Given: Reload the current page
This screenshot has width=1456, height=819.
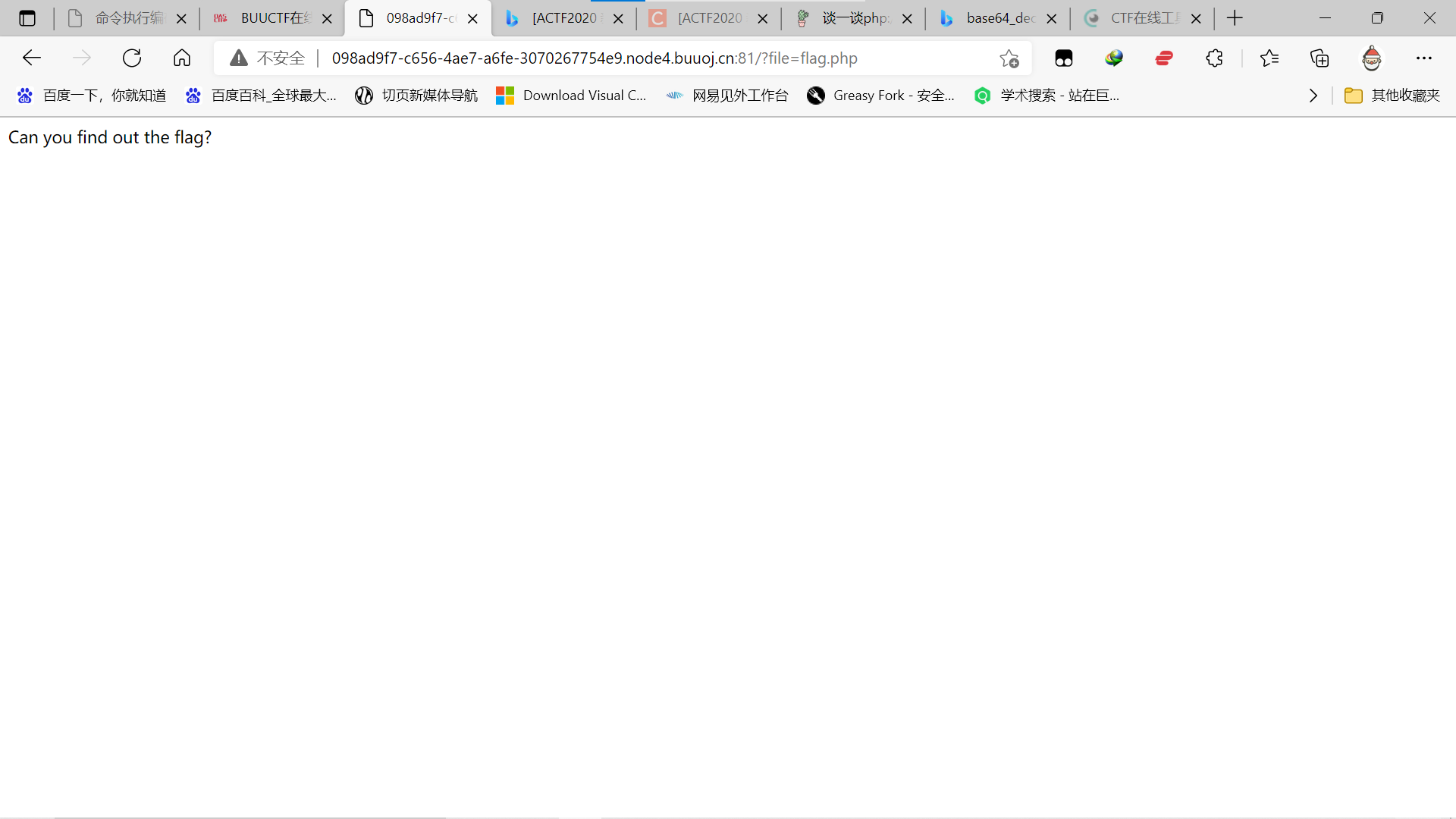Looking at the screenshot, I should coord(132,58).
